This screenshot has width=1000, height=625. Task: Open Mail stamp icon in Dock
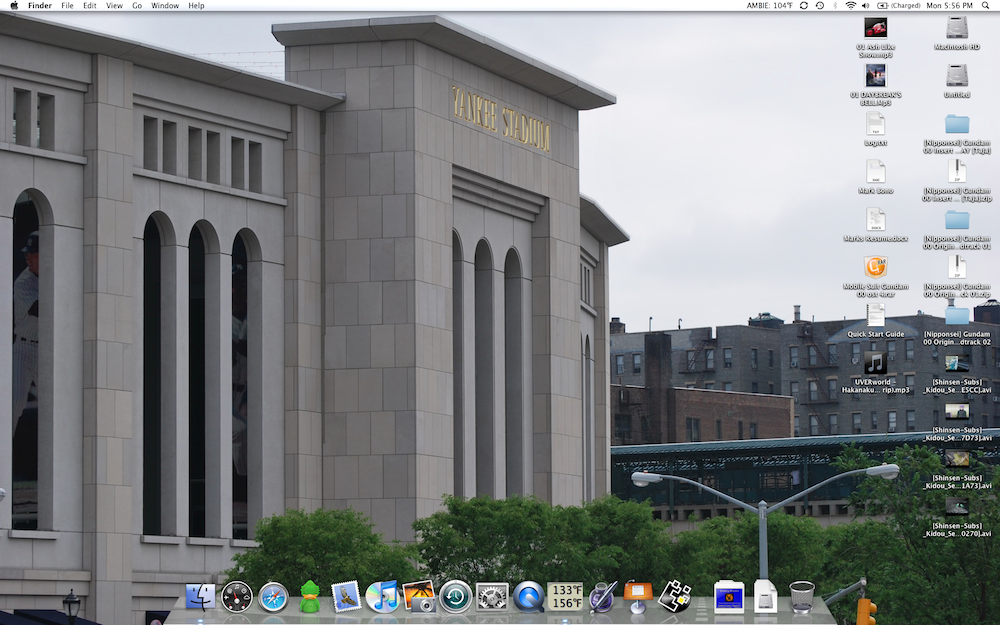coord(346,597)
